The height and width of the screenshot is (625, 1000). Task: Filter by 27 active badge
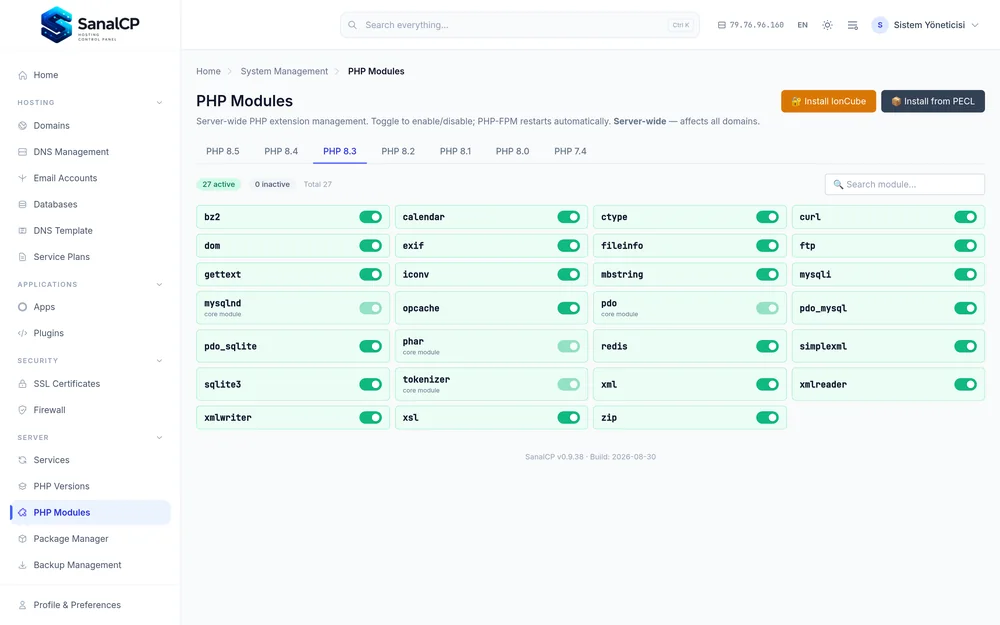tap(219, 184)
